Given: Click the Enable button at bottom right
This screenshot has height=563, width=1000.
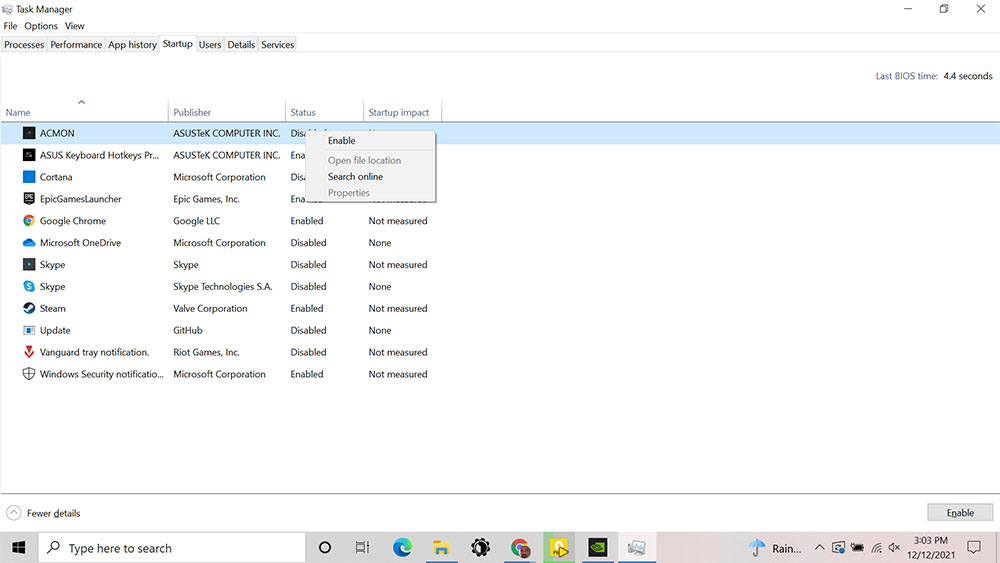Looking at the screenshot, I should (960, 513).
